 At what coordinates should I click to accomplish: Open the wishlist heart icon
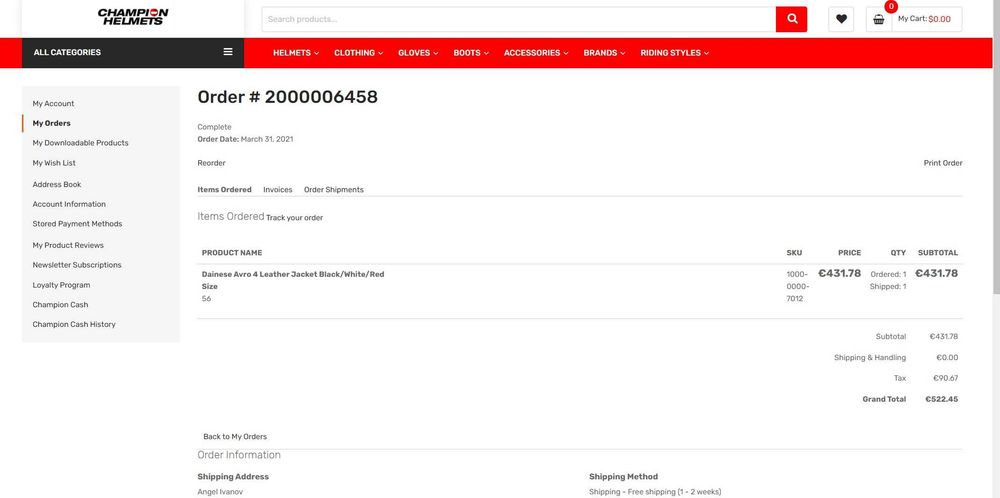841,19
